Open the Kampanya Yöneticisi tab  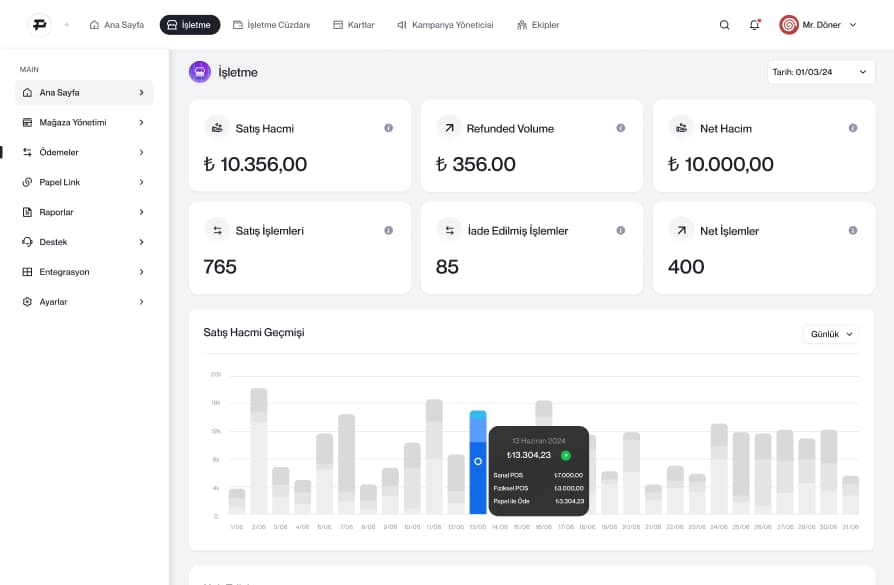[445, 25]
